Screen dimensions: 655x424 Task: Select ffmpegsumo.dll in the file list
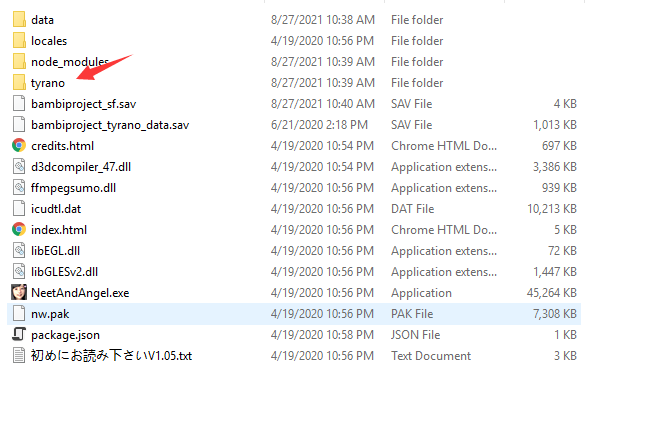(x=73, y=188)
